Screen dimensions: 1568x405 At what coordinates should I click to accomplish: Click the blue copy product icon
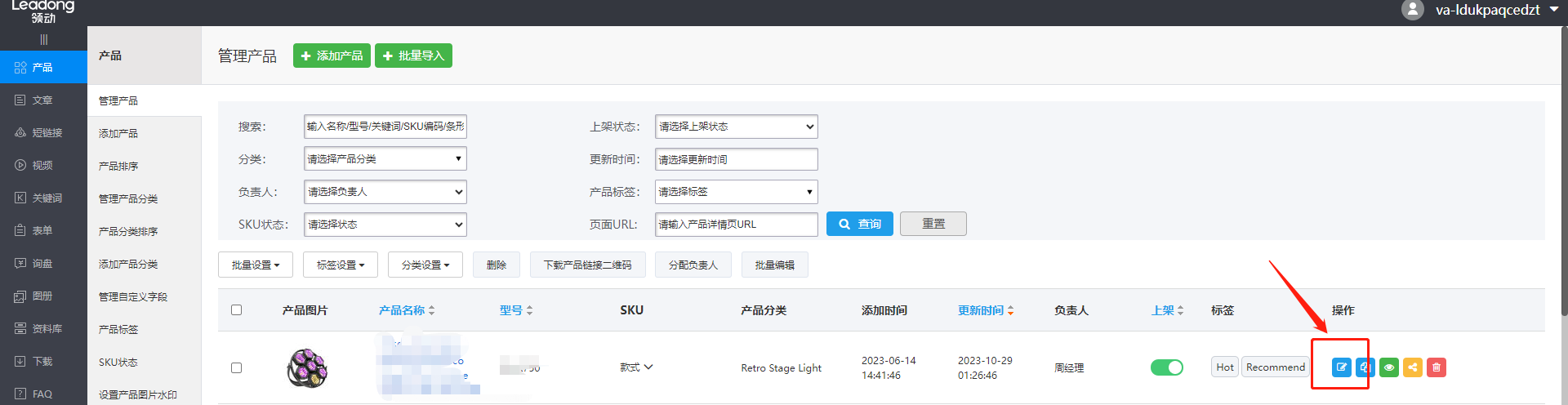point(1365,367)
